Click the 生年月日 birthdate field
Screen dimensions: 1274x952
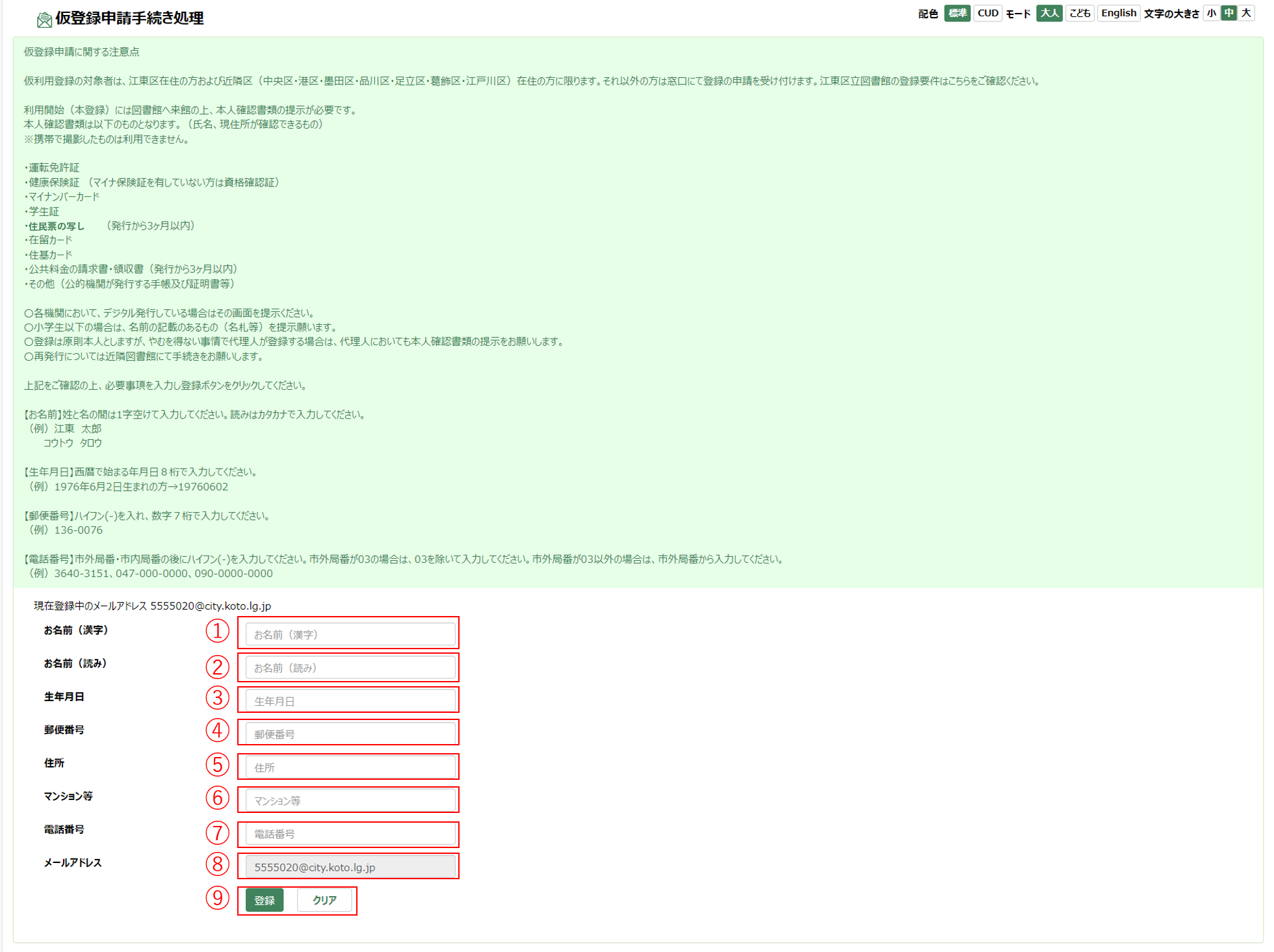pyautogui.click(x=350, y=701)
